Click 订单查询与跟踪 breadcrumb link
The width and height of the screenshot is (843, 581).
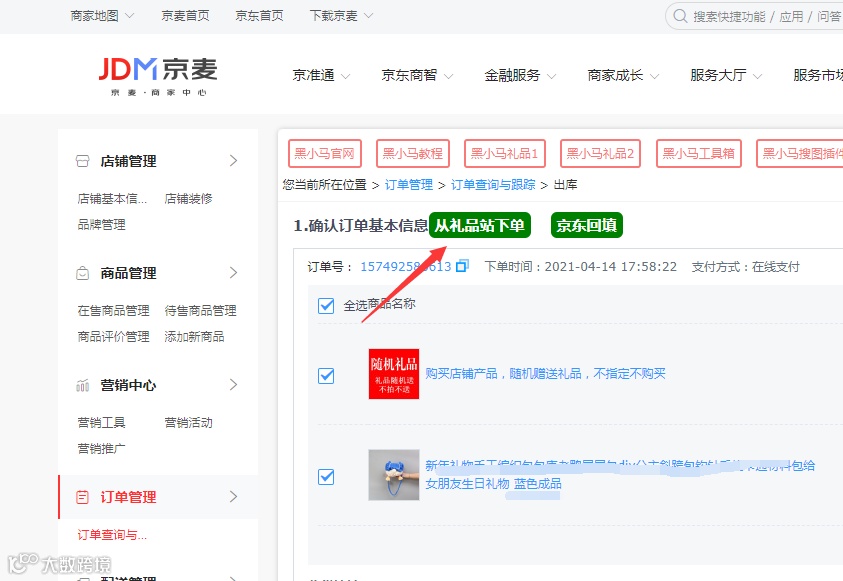(493, 185)
